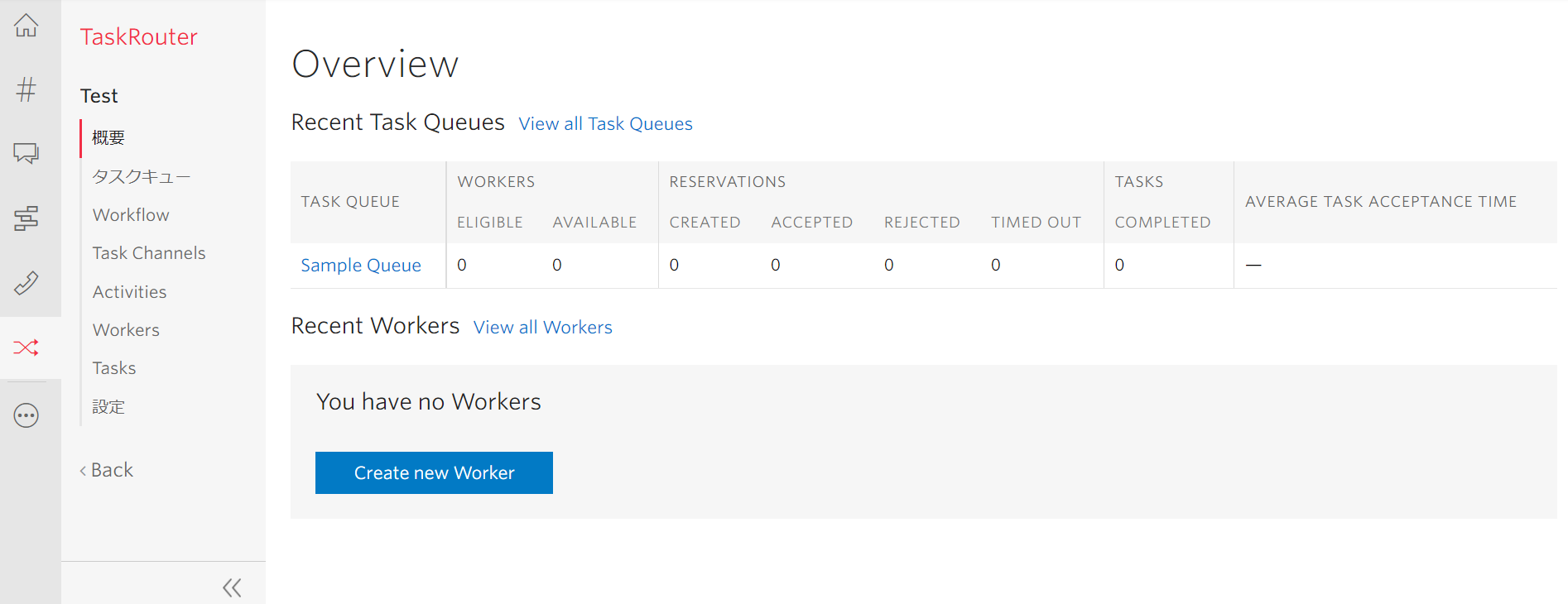This screenshot has width=1568, height=604.
Task: Open the Voice phone icon
Action: (26, 283)
